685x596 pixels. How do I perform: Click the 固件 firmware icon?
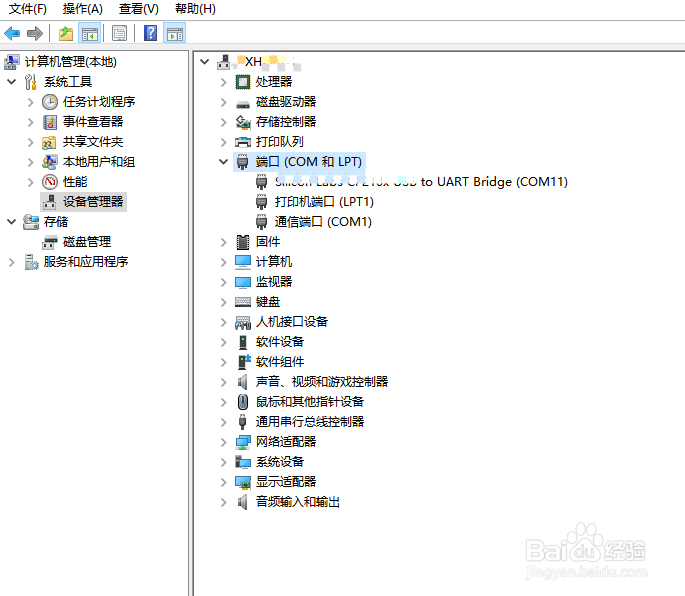243,242
